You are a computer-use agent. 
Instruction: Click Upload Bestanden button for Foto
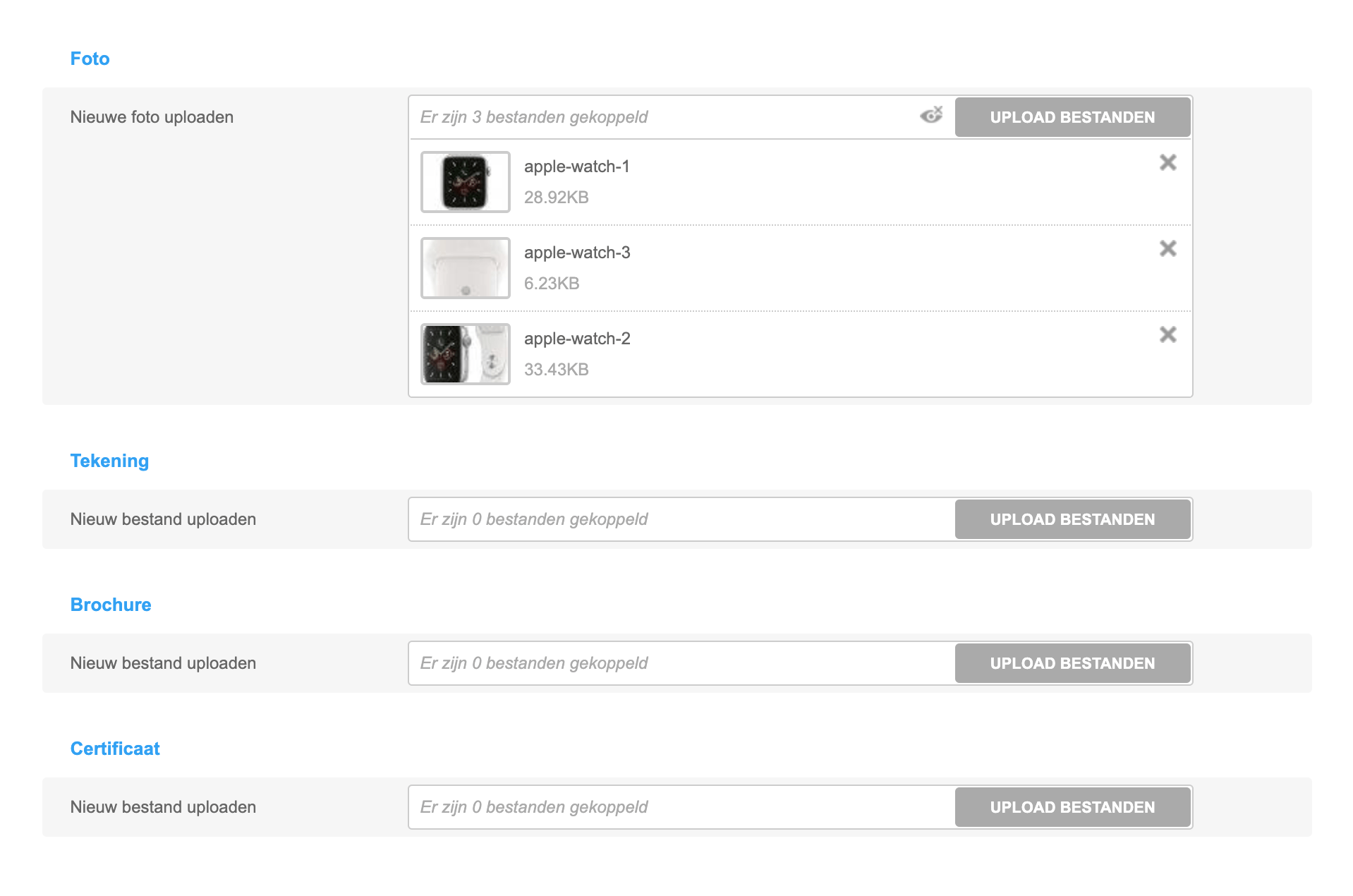pos(1072,117)
